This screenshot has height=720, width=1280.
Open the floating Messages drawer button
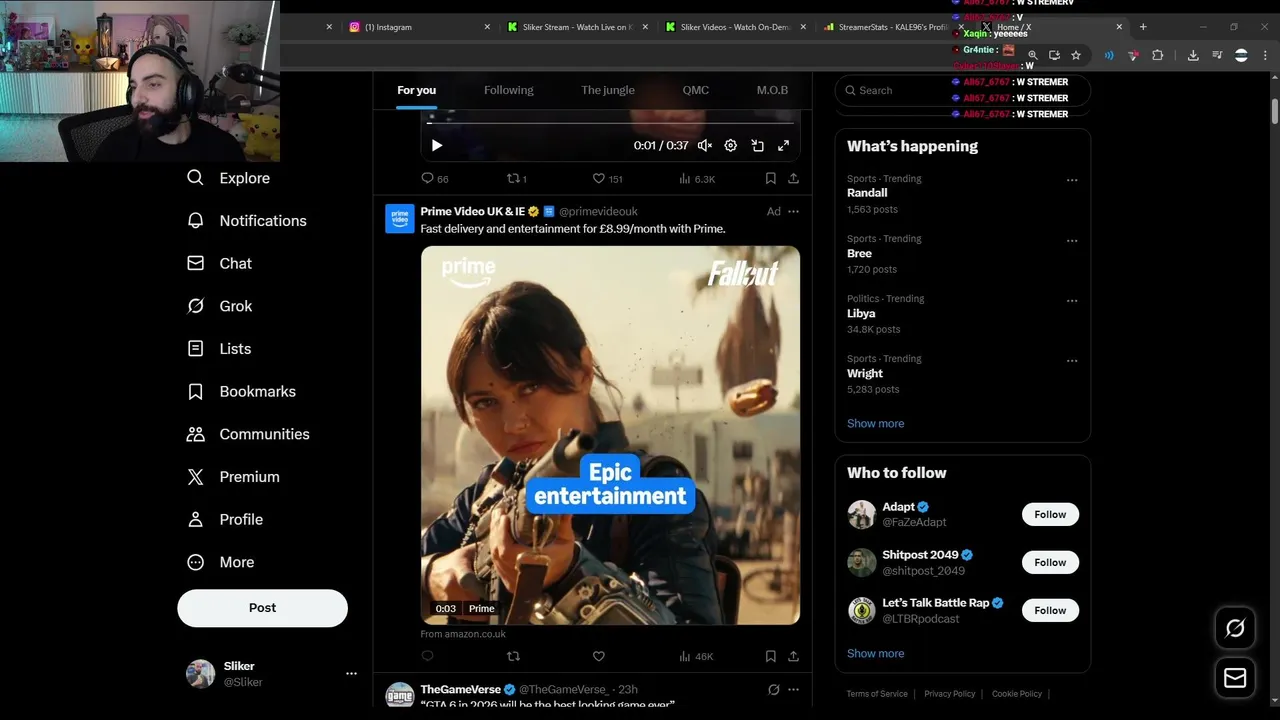[1235, 678]
